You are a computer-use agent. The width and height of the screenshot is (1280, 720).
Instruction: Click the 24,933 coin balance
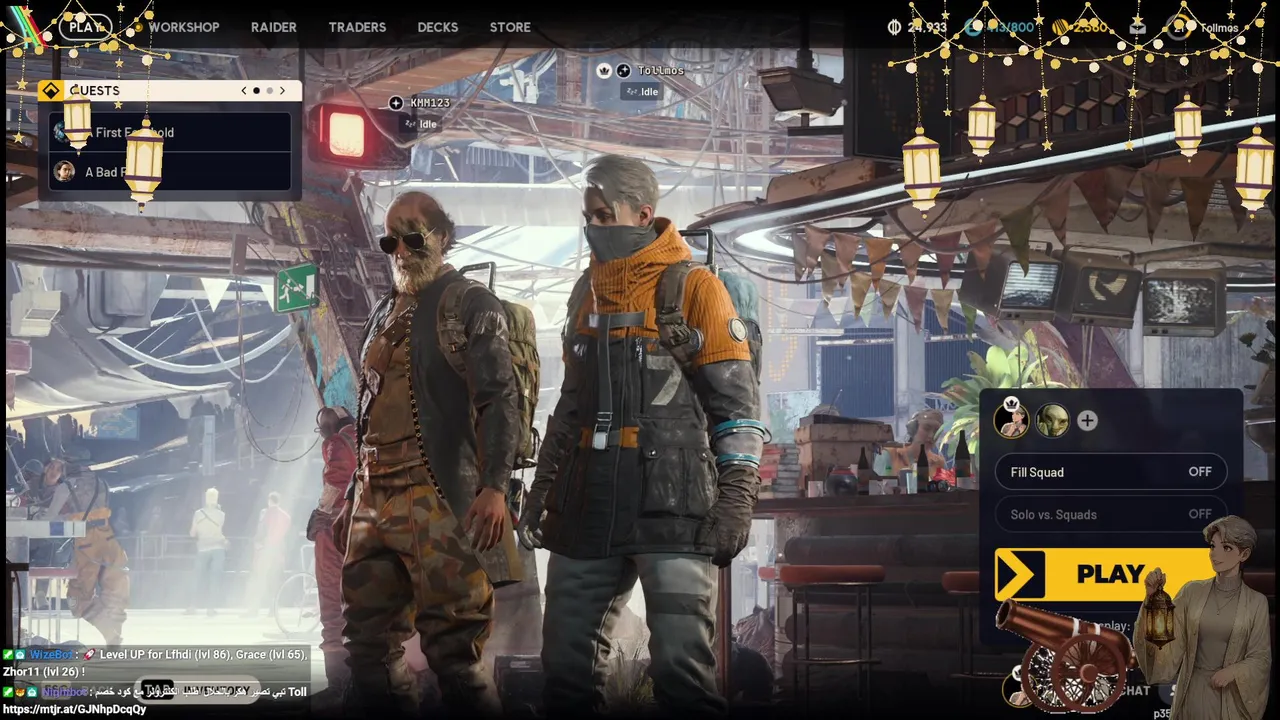pos(927,27)
